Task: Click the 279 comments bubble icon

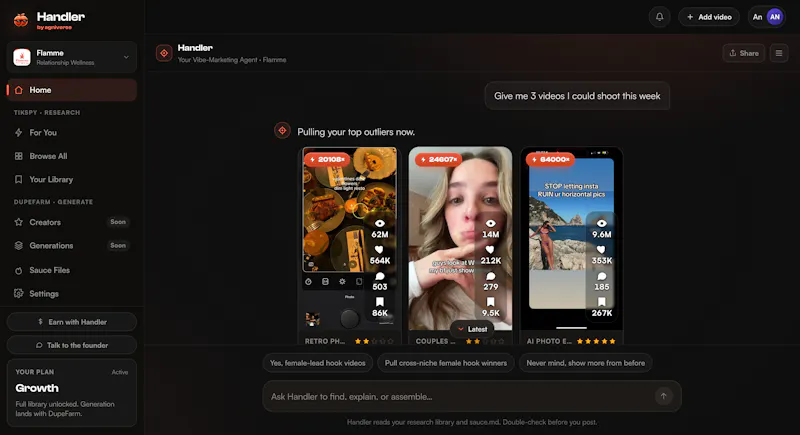Action: [x=490, y=276]
